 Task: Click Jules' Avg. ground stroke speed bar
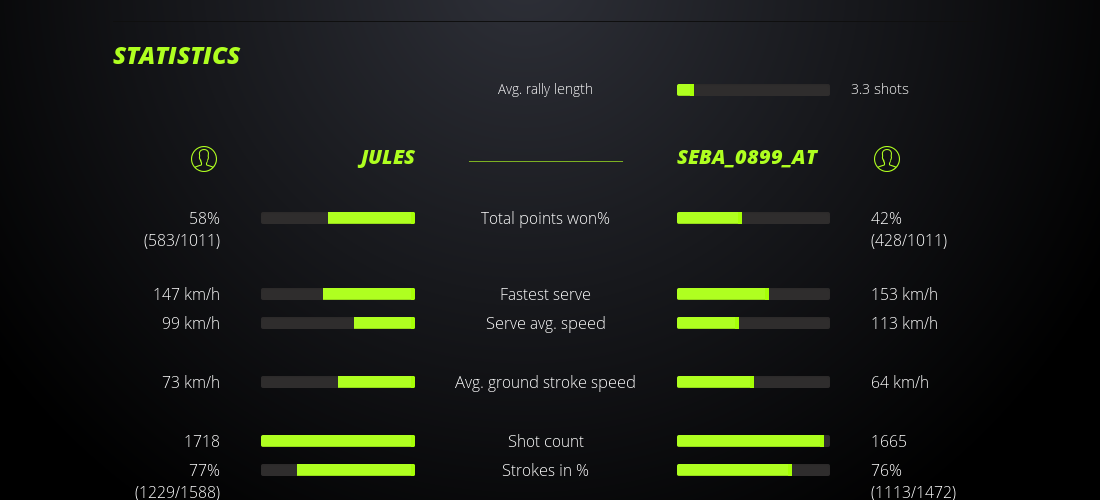338,382
